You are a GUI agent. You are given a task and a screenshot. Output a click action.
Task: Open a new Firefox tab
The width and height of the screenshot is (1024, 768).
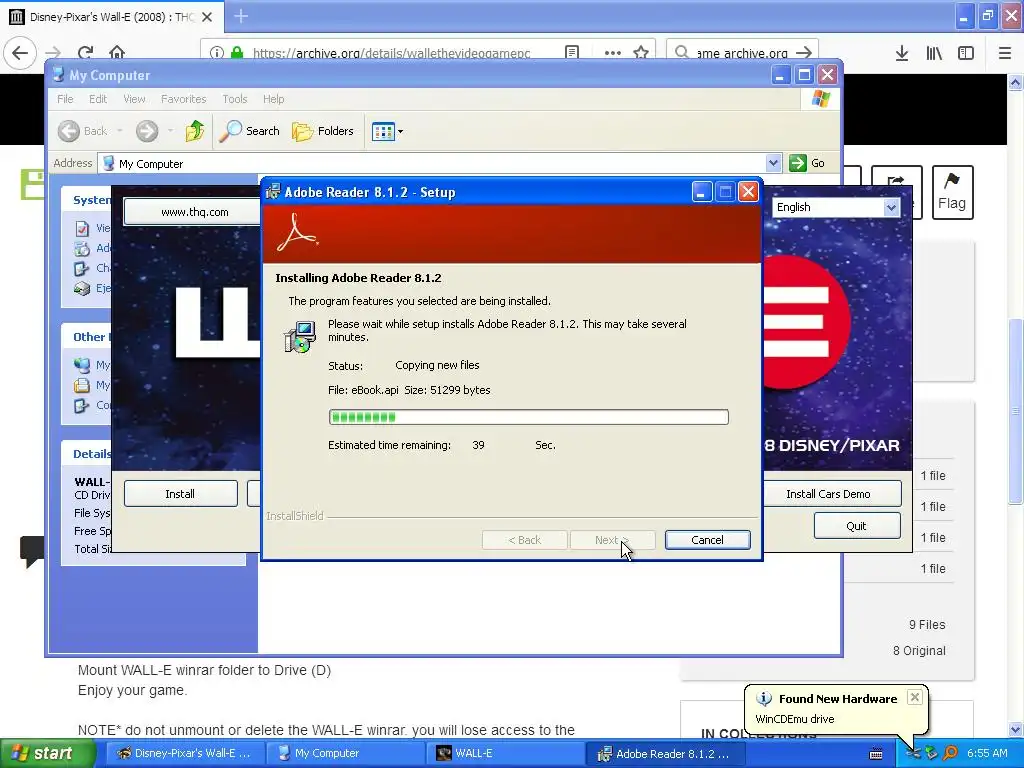(241, 16)
